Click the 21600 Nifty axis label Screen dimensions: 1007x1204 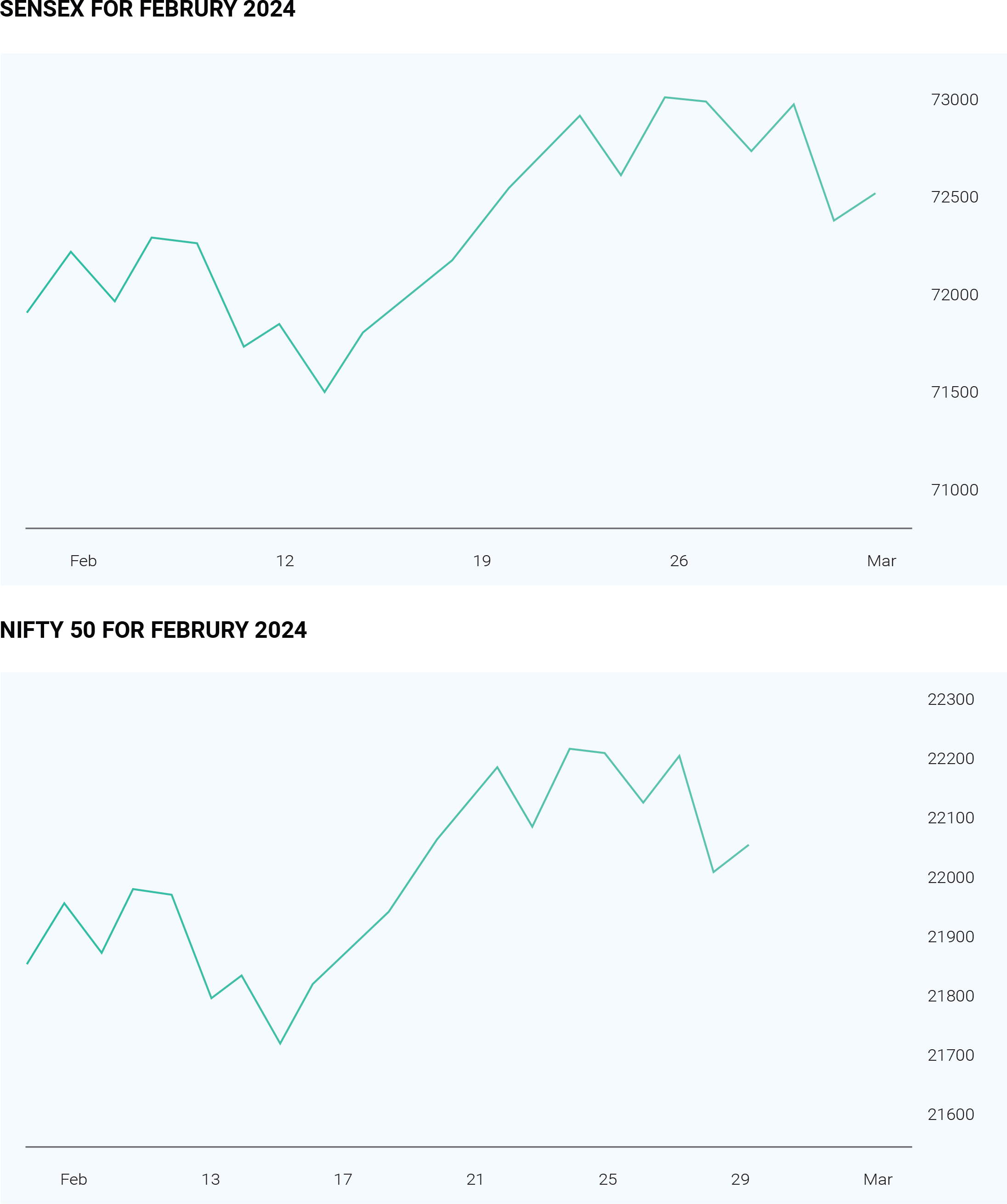pyautogui.click(x=951, y=1114)
